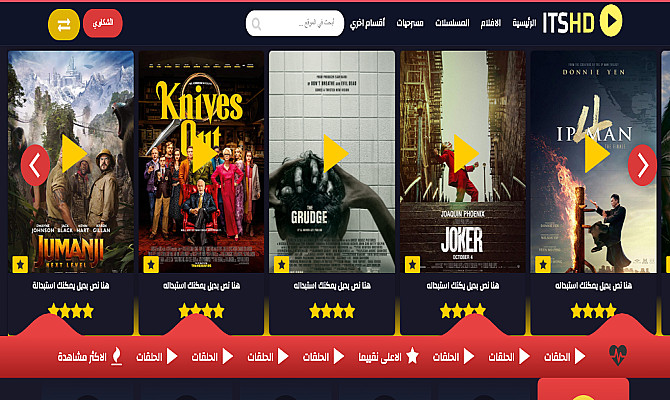Click the heartbeat icon in the red bar

(x=618, y=355)
